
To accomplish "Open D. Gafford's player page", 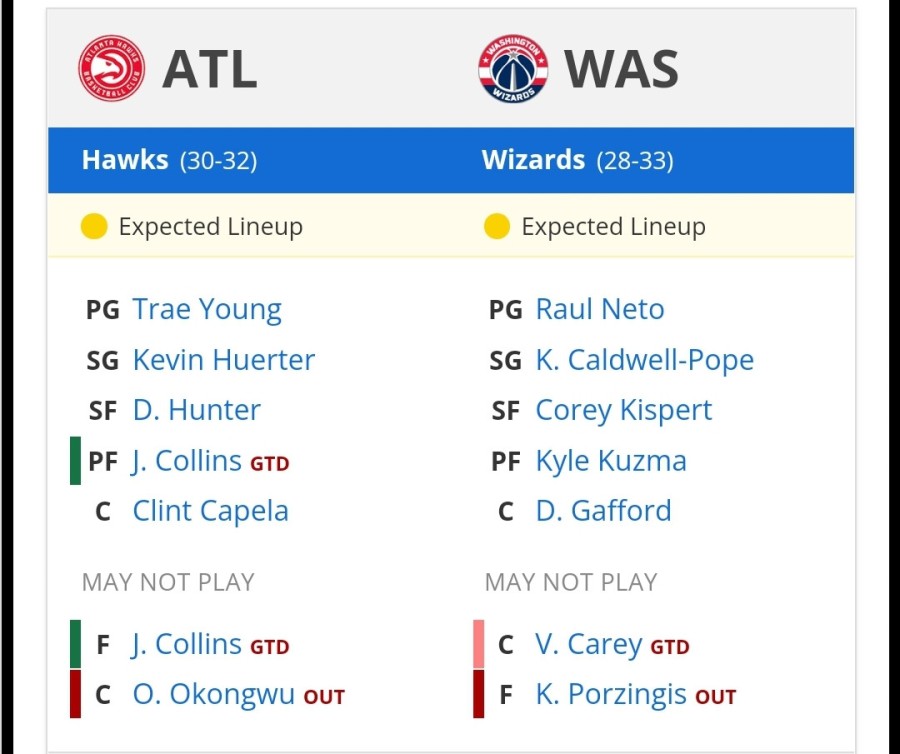I will pos(603,511).
